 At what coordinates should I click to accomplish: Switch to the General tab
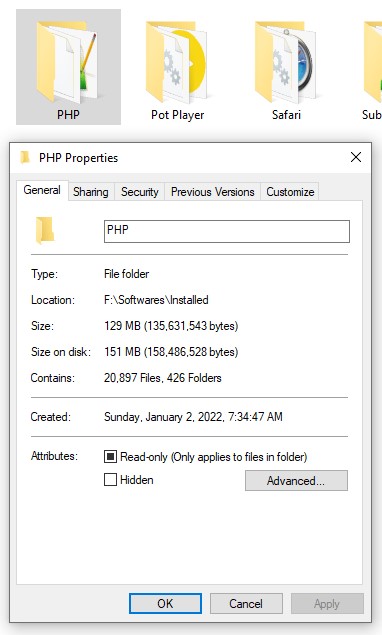42,190
